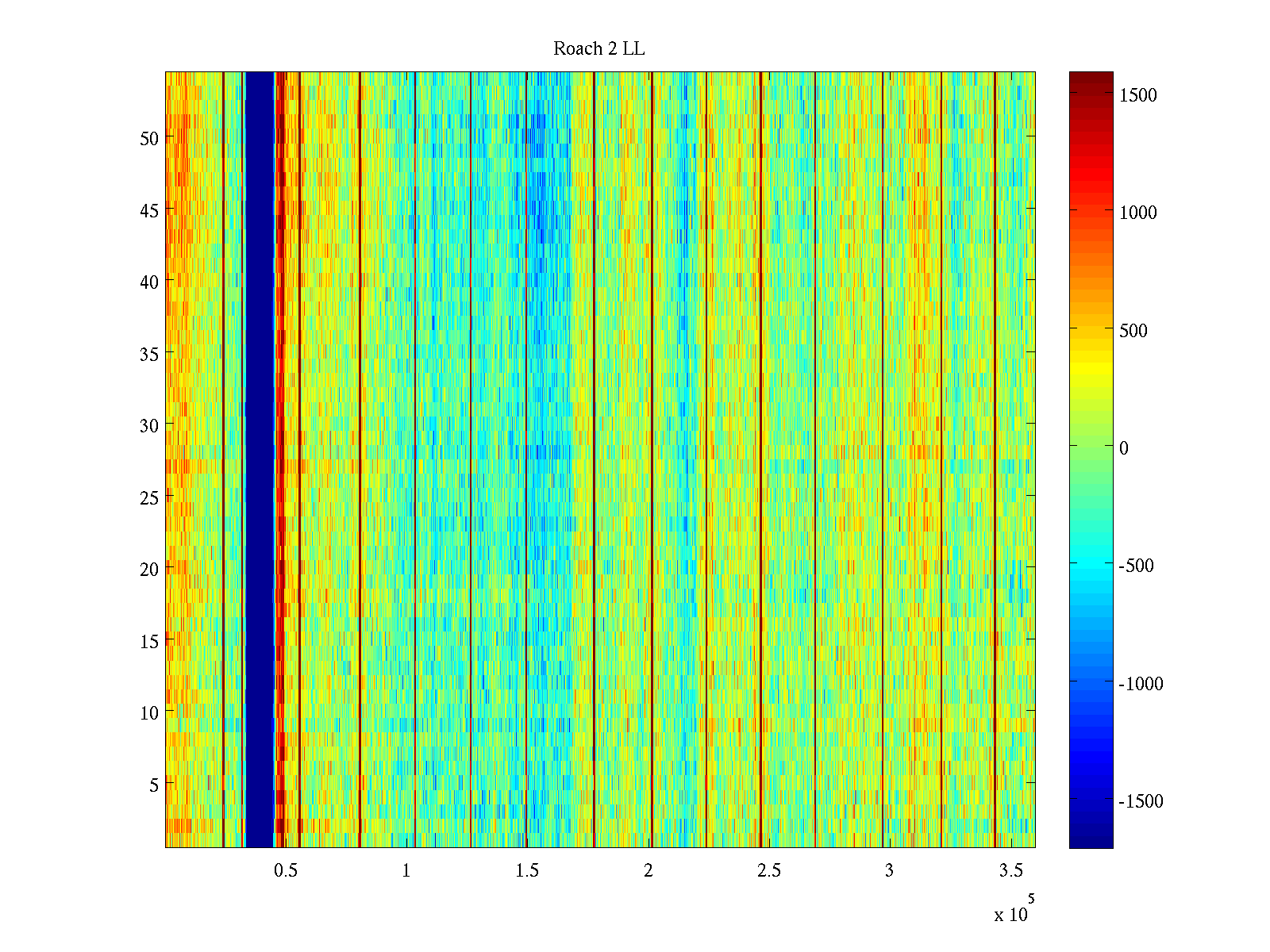Click the x-axis tick label 0.5
This screenshot has height=952, width=1270.
pos(286,871)
